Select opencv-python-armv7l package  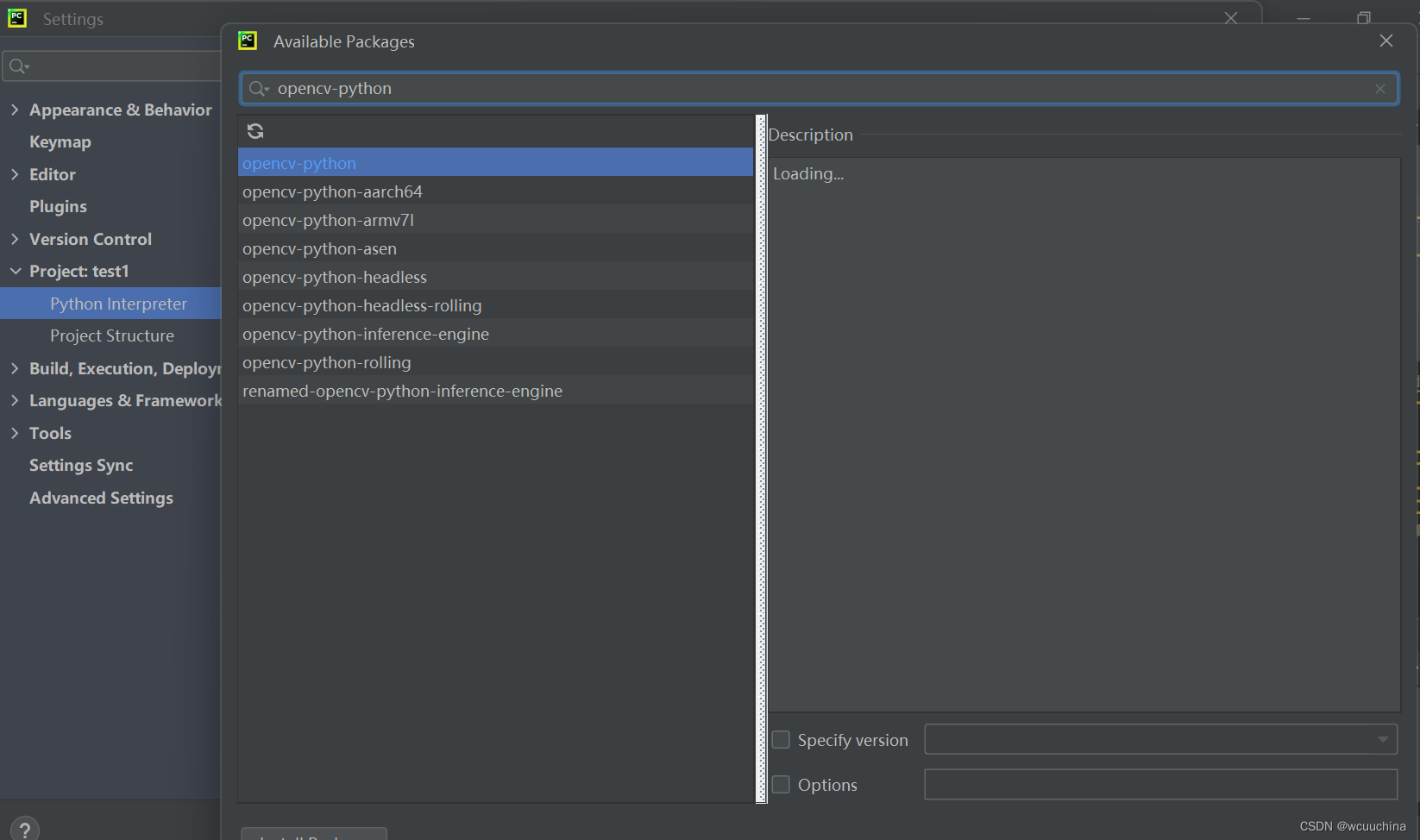(x=495, y=220)
